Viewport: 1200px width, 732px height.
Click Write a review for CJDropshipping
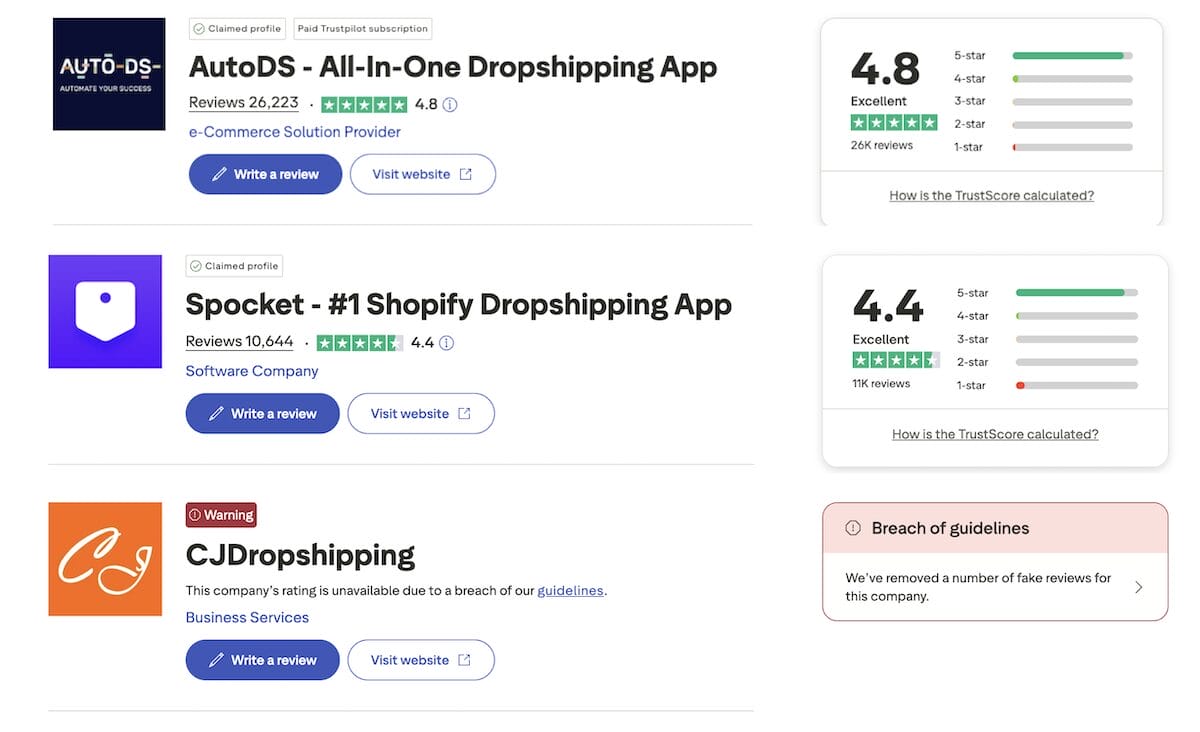[x=262, y=659]
